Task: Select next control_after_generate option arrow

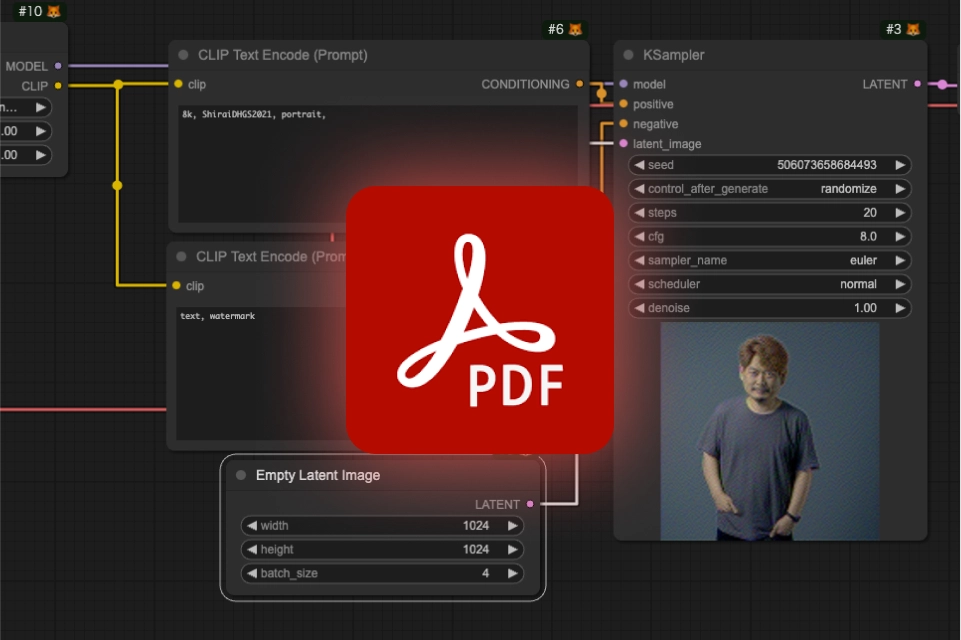Action: (900, 189)
